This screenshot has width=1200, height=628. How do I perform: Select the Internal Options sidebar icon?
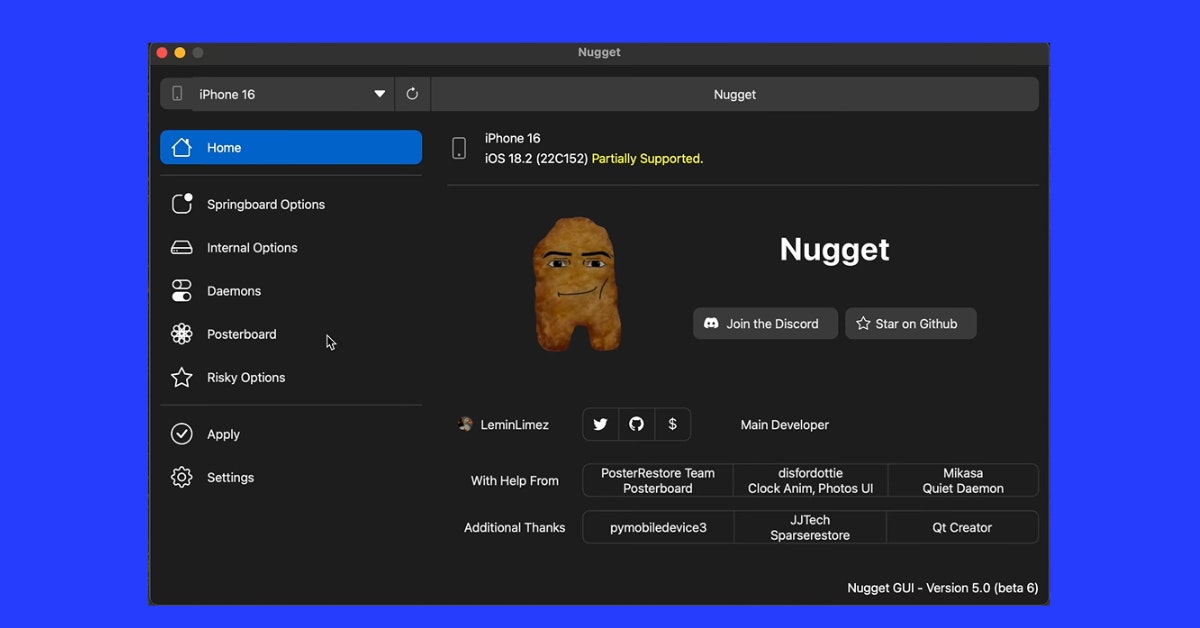(x=181, y=247)
